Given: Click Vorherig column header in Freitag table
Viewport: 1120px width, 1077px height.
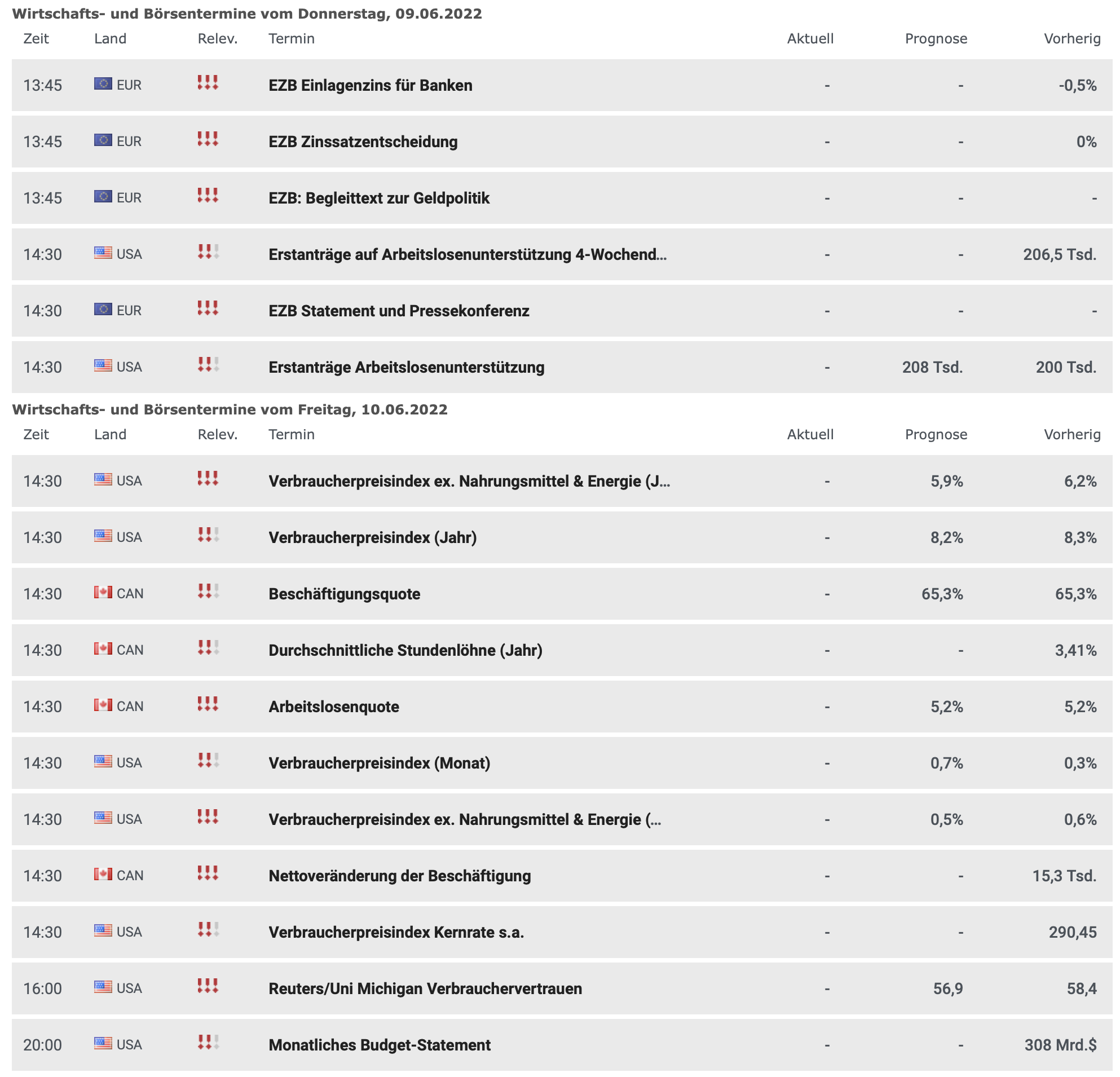Looking at the screenshot, I should pos(1072,435).
